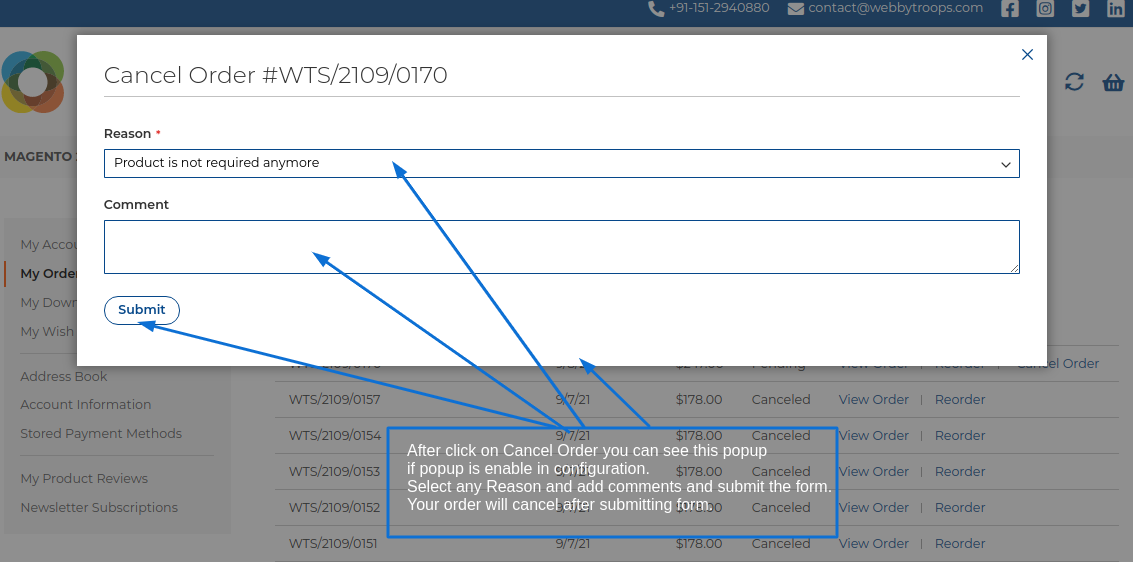Click order number WTS/2109/0157
Viewport: 1133px width, 562px height.
pyautogui.click(x=335, y=399)
